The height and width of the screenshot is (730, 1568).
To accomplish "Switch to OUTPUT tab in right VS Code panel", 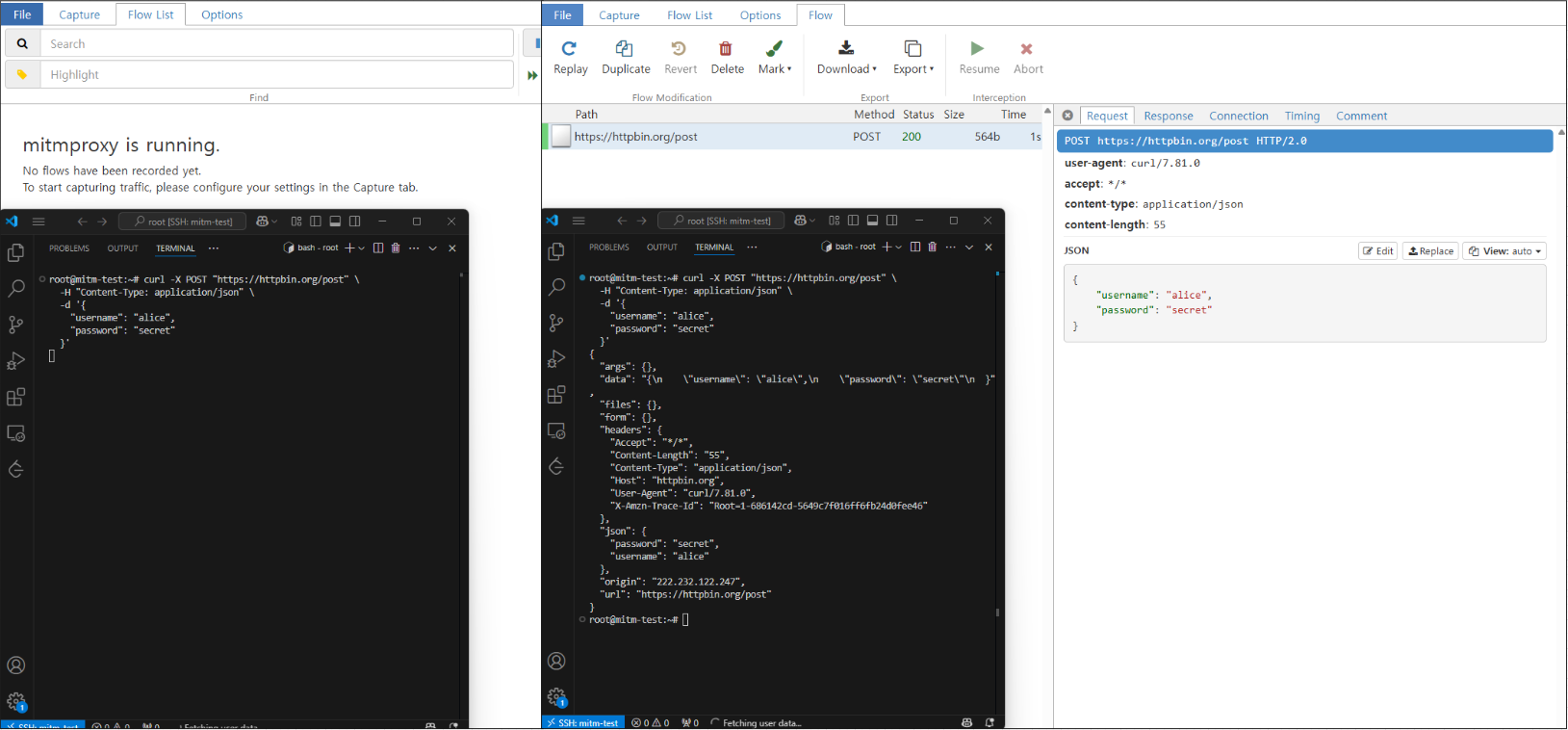I will coord(662,247).
